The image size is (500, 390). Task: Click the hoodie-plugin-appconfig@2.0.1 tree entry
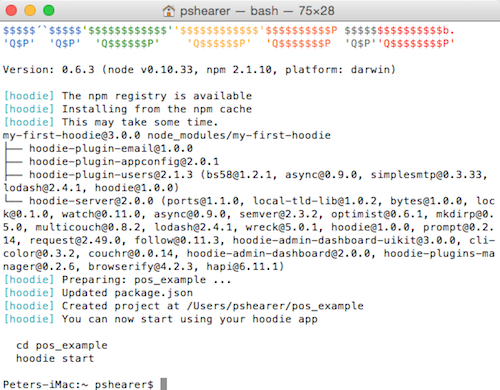point(124,162)
